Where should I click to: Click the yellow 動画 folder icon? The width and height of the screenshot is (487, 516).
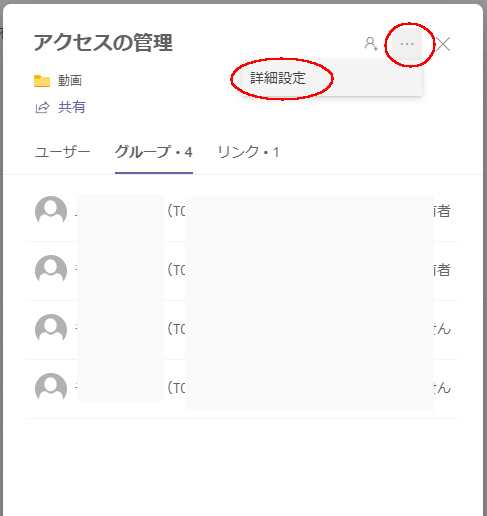pyautogui.click(x=42, y=81)
